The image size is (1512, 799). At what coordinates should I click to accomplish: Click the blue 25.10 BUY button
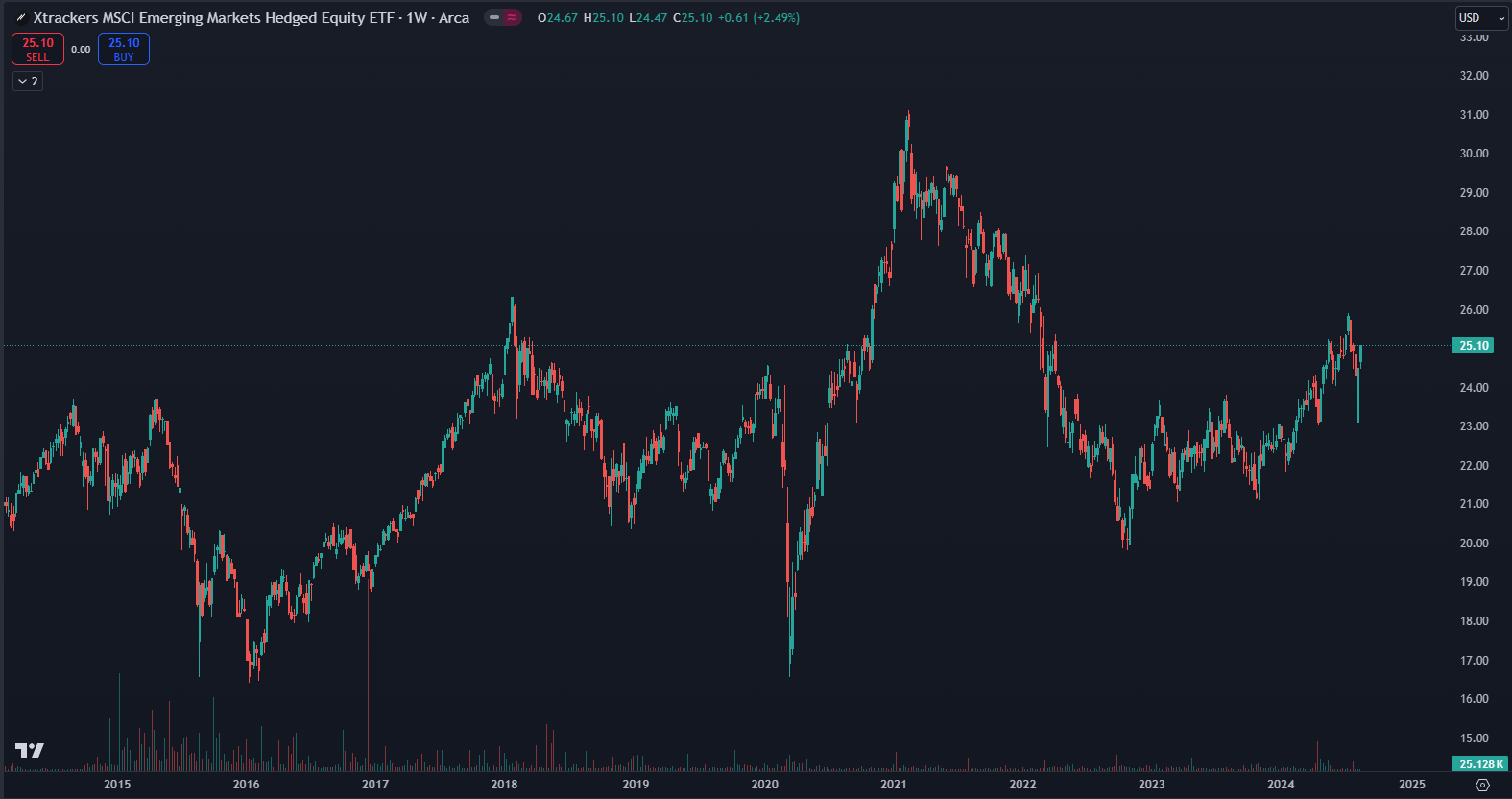pyautogui.click(x=124, y=49)
